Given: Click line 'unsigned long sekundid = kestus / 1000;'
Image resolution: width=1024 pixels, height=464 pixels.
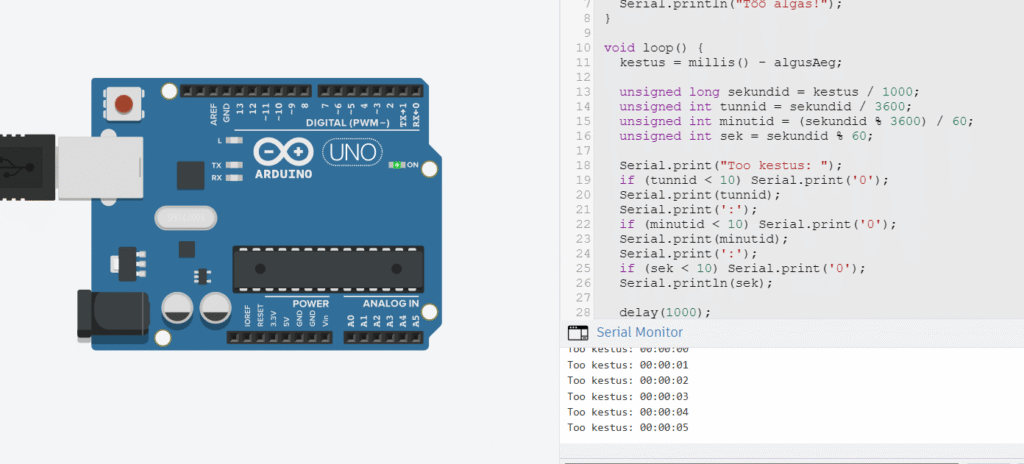Looking at the screenshot, I should (769, 92).
